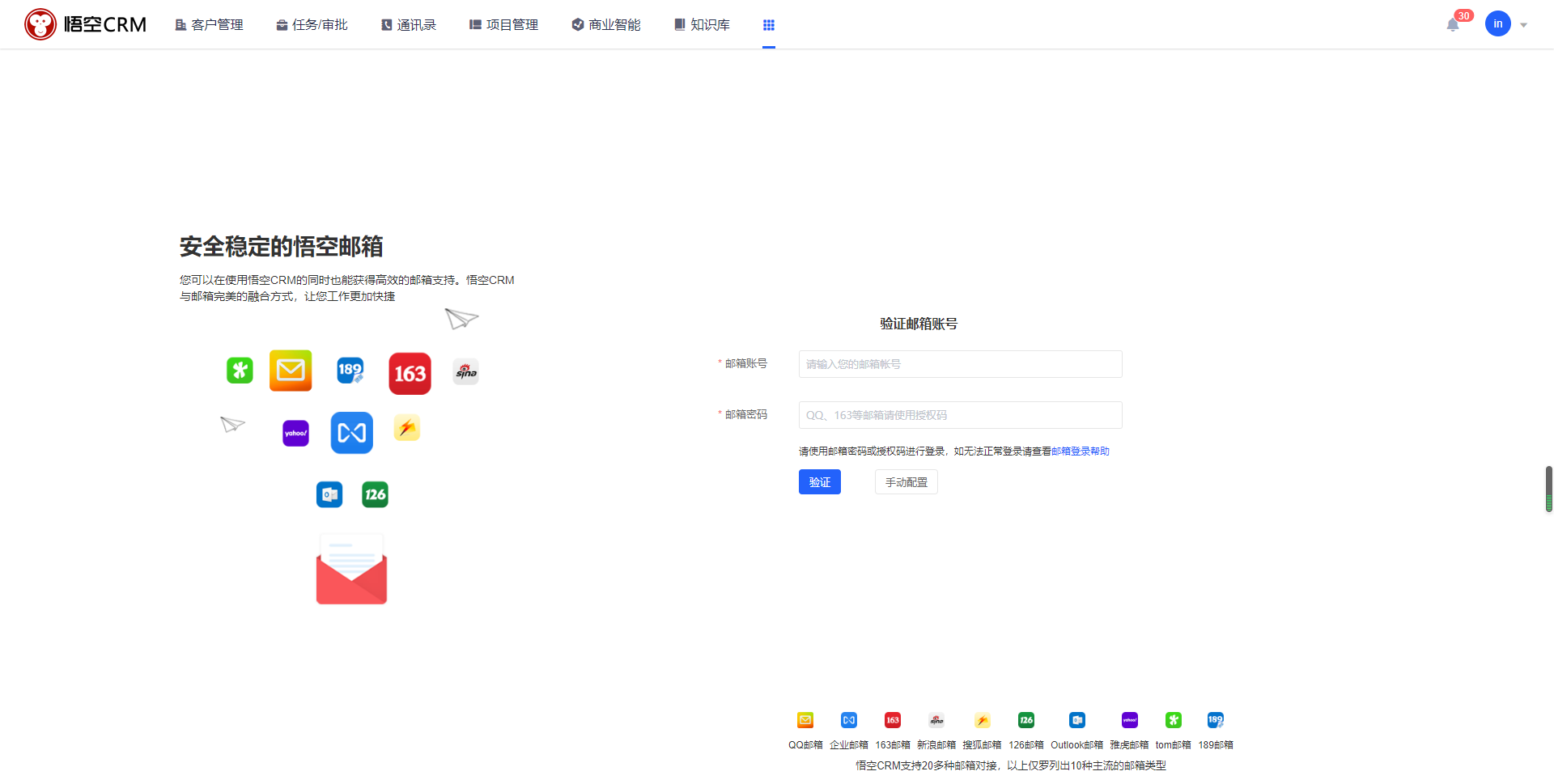Viewport: 1554px width, 784px height.
Task: Open the 邮箱登录帮助 link
Action: pyautogui.click(x=1081, y=451)
